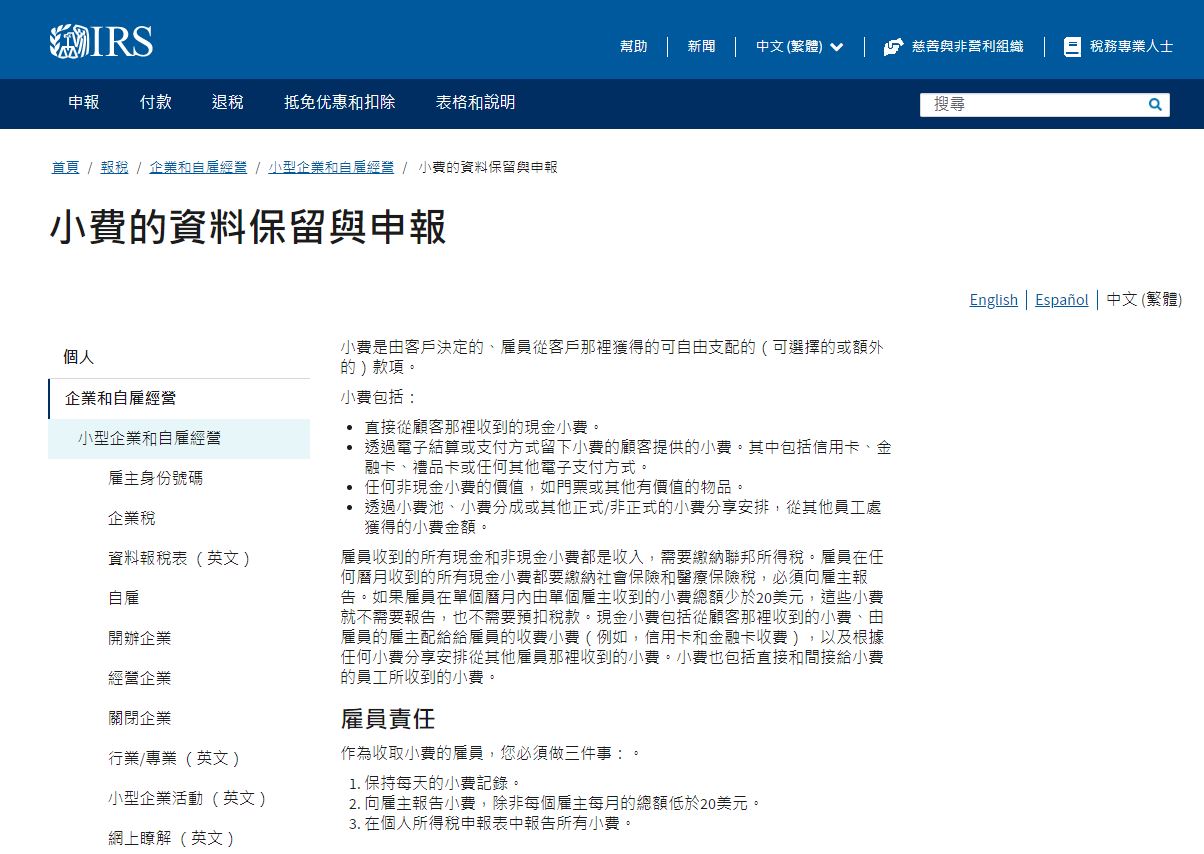Switch page language to English

tap(993, 300)
